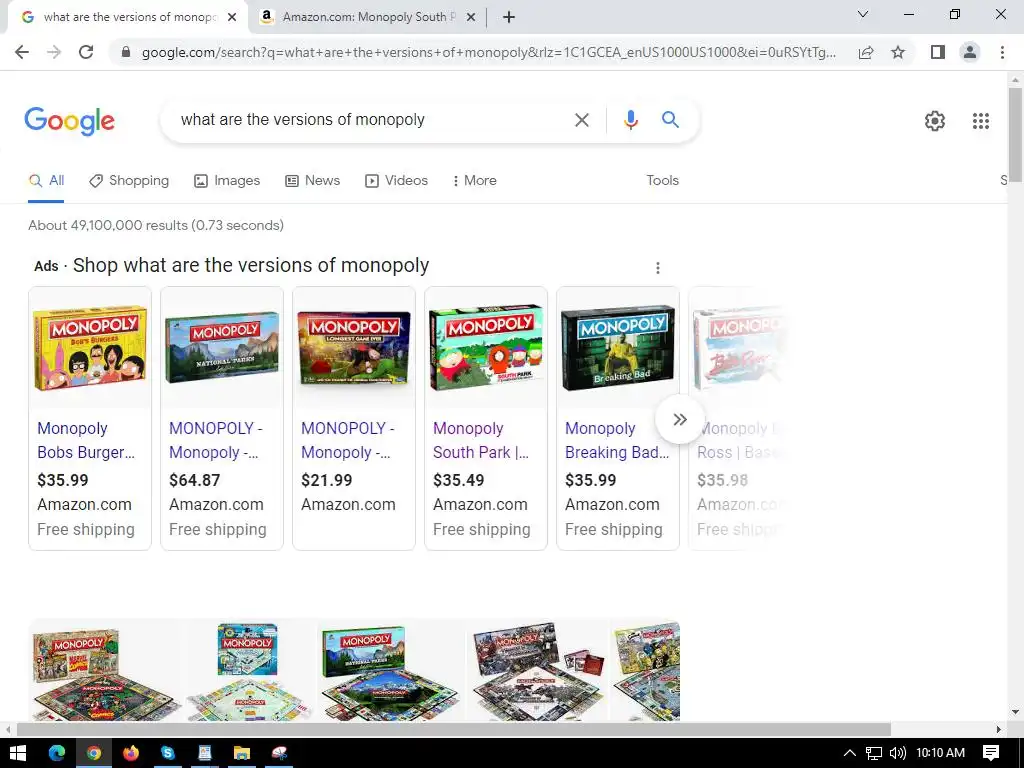
Task: Click the horizontal scrollbar at the page bottom
Action: [454, 729]
